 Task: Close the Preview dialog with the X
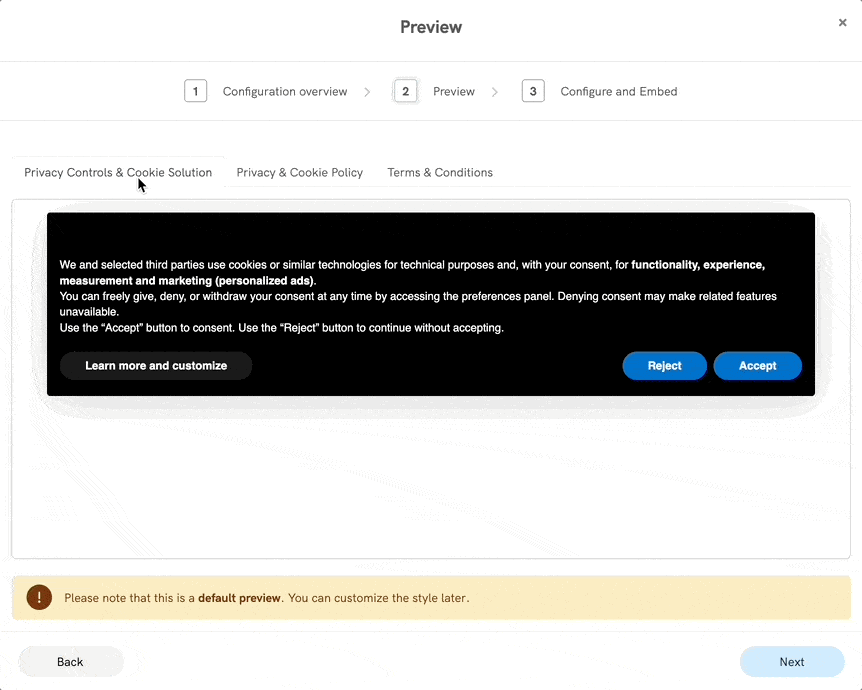(843, 22)
